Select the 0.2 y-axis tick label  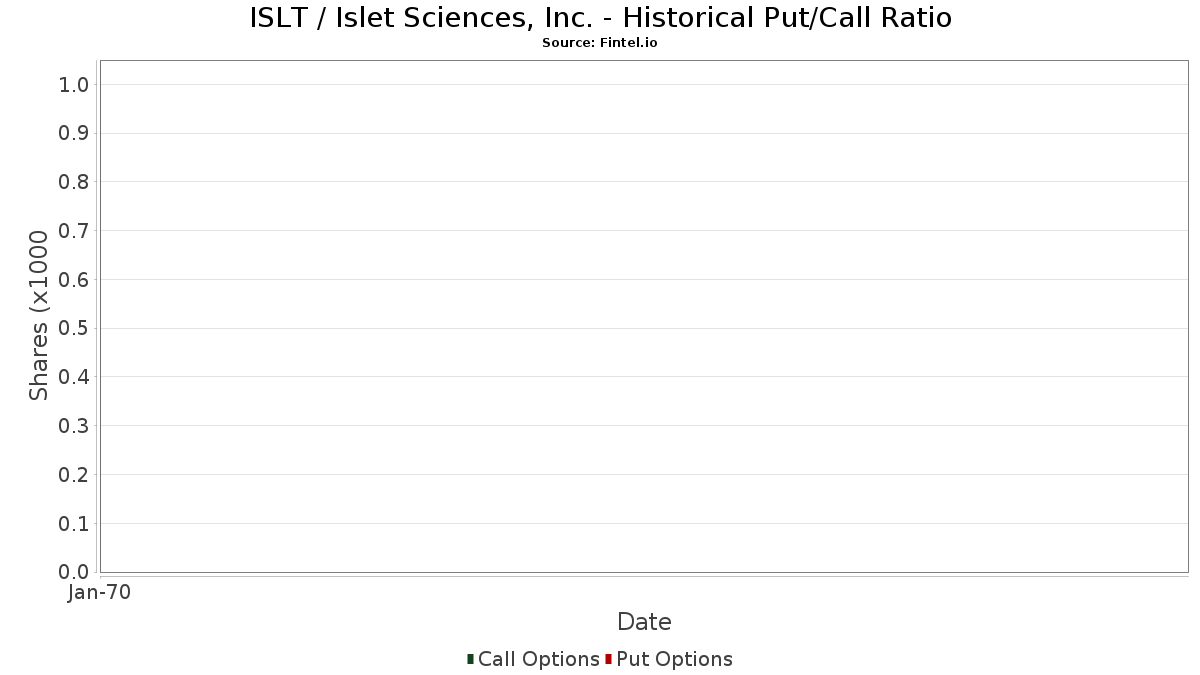75,475
